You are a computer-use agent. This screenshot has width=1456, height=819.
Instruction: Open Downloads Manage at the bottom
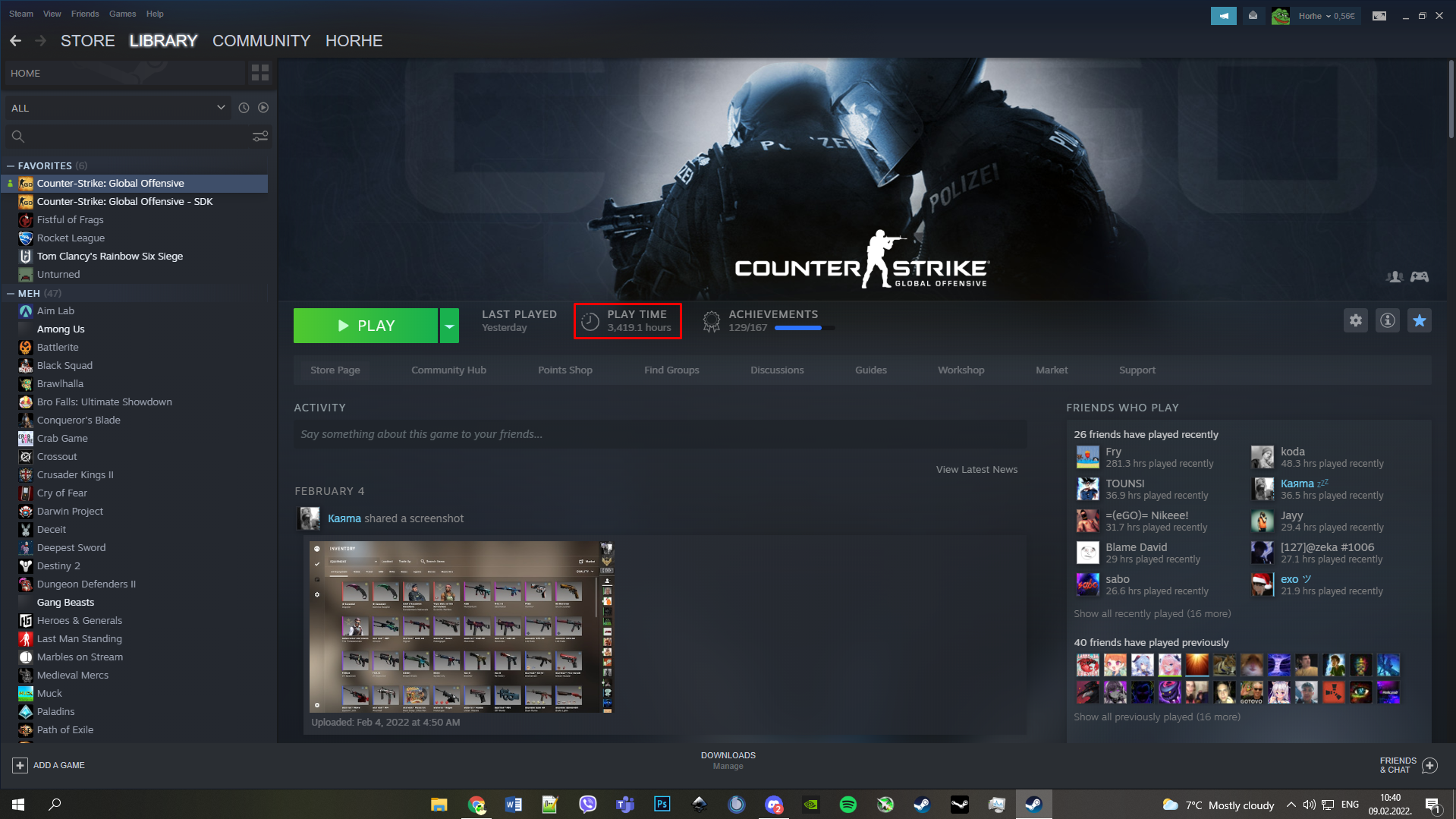(728, 761)
